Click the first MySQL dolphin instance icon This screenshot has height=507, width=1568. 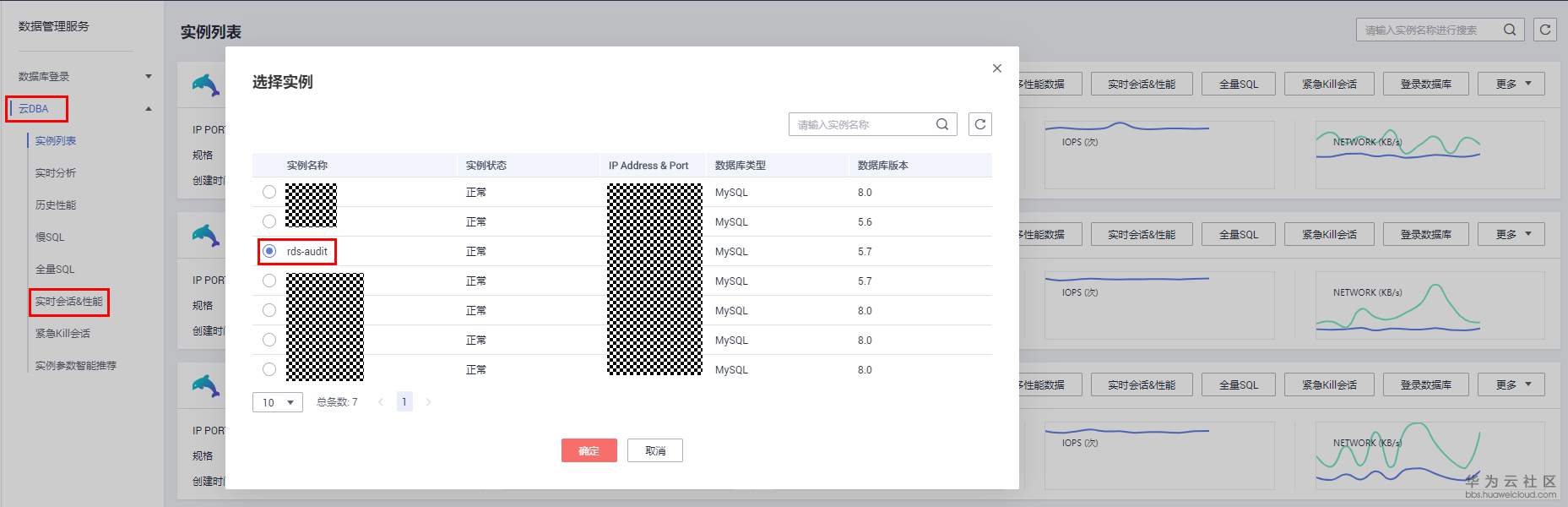pos(205,84)
